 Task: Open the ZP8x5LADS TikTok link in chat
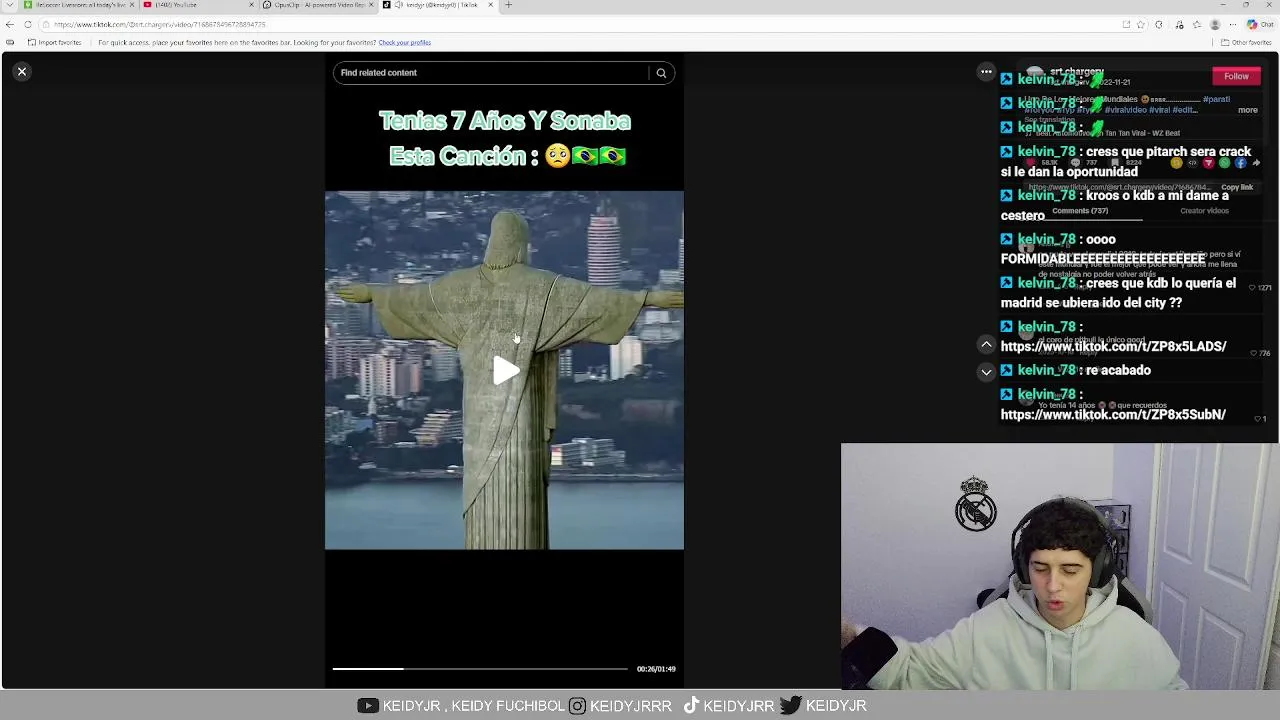pos(1113,346)
